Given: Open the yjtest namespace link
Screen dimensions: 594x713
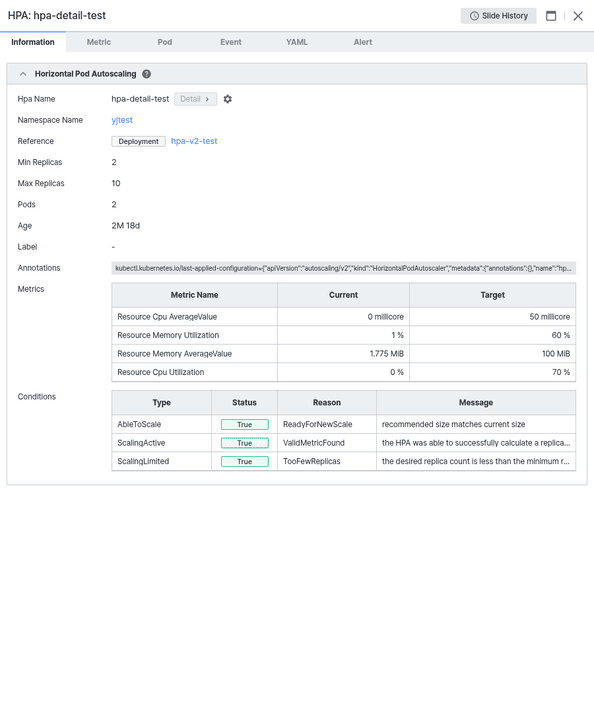Looking at the screenshot, I should 122,120.
